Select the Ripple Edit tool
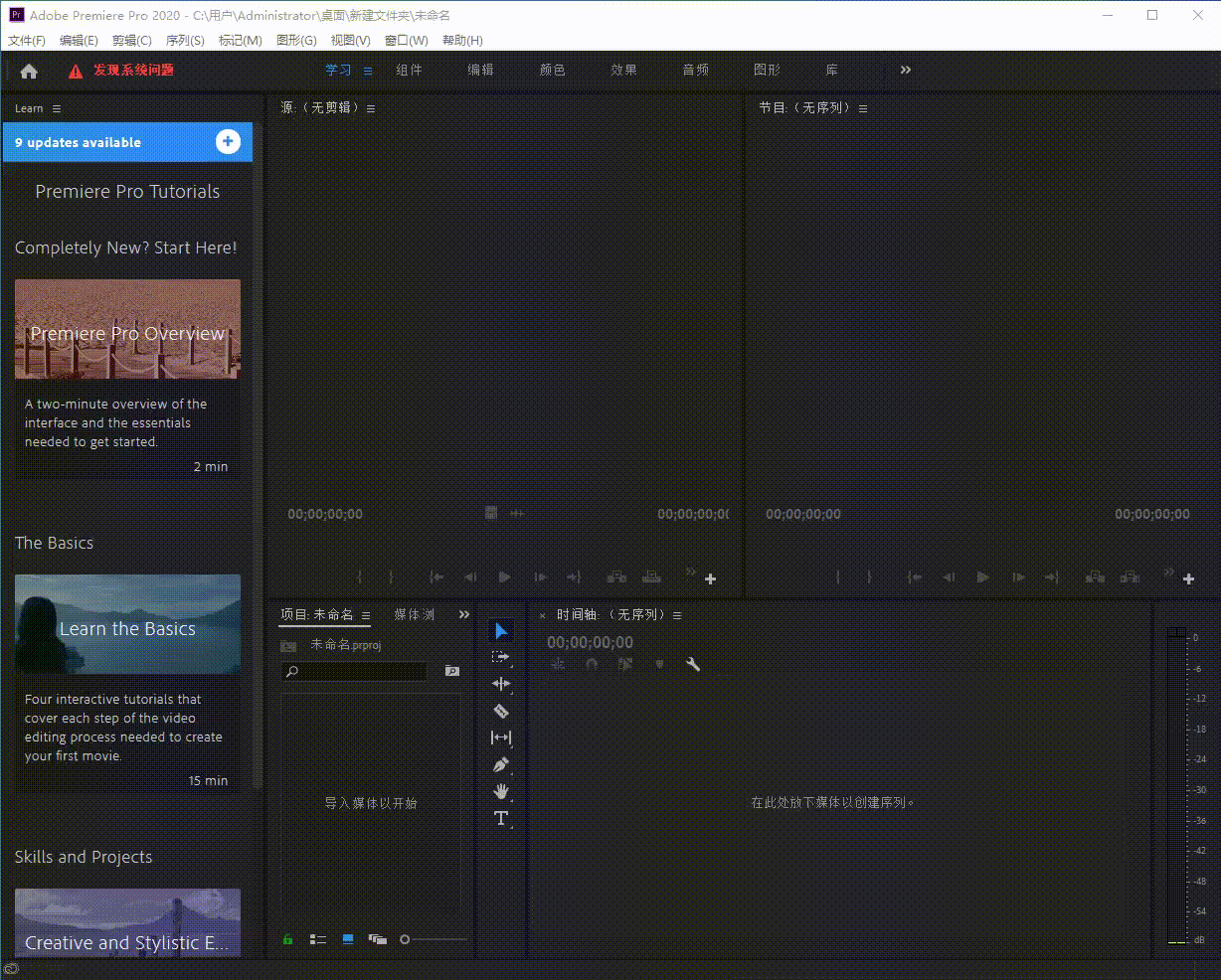The height and width of the screenshot is (980, 1221). (501, 684)
